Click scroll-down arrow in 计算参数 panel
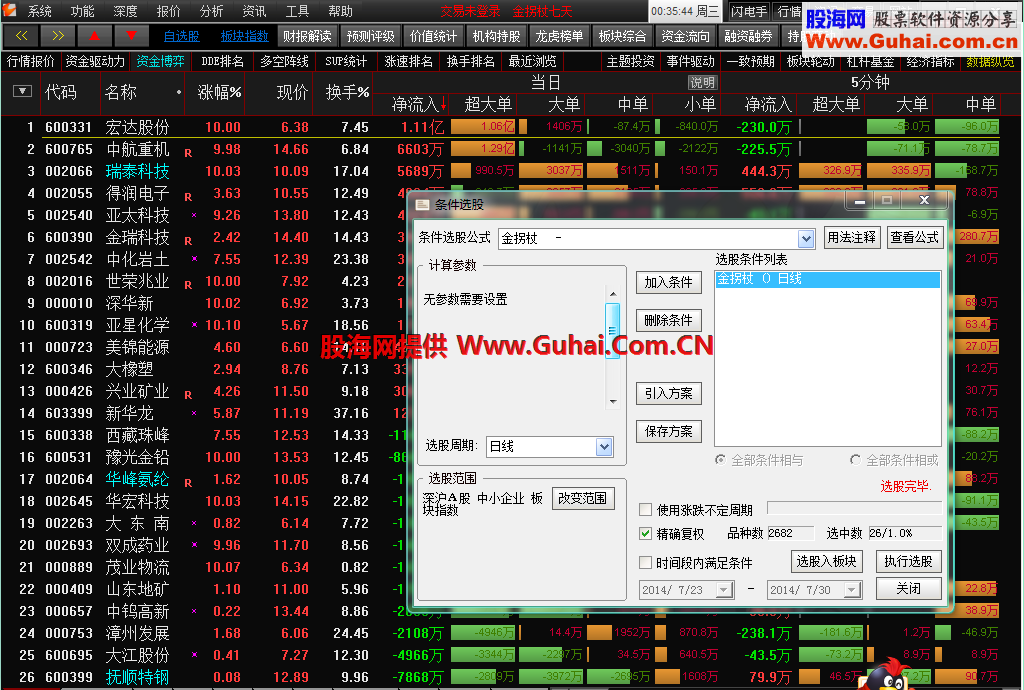The height and width of the screenshot is (690, 1024). pos(613,401)
